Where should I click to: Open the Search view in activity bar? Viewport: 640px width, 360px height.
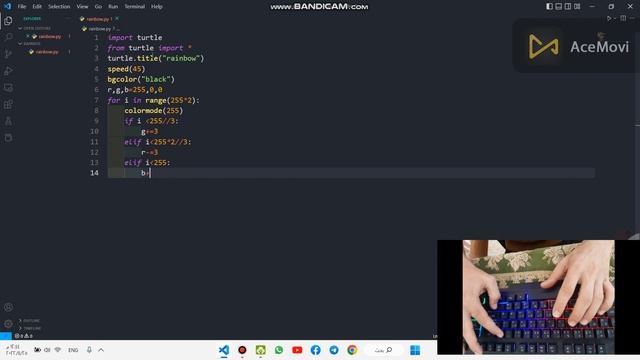coord(8,37)
